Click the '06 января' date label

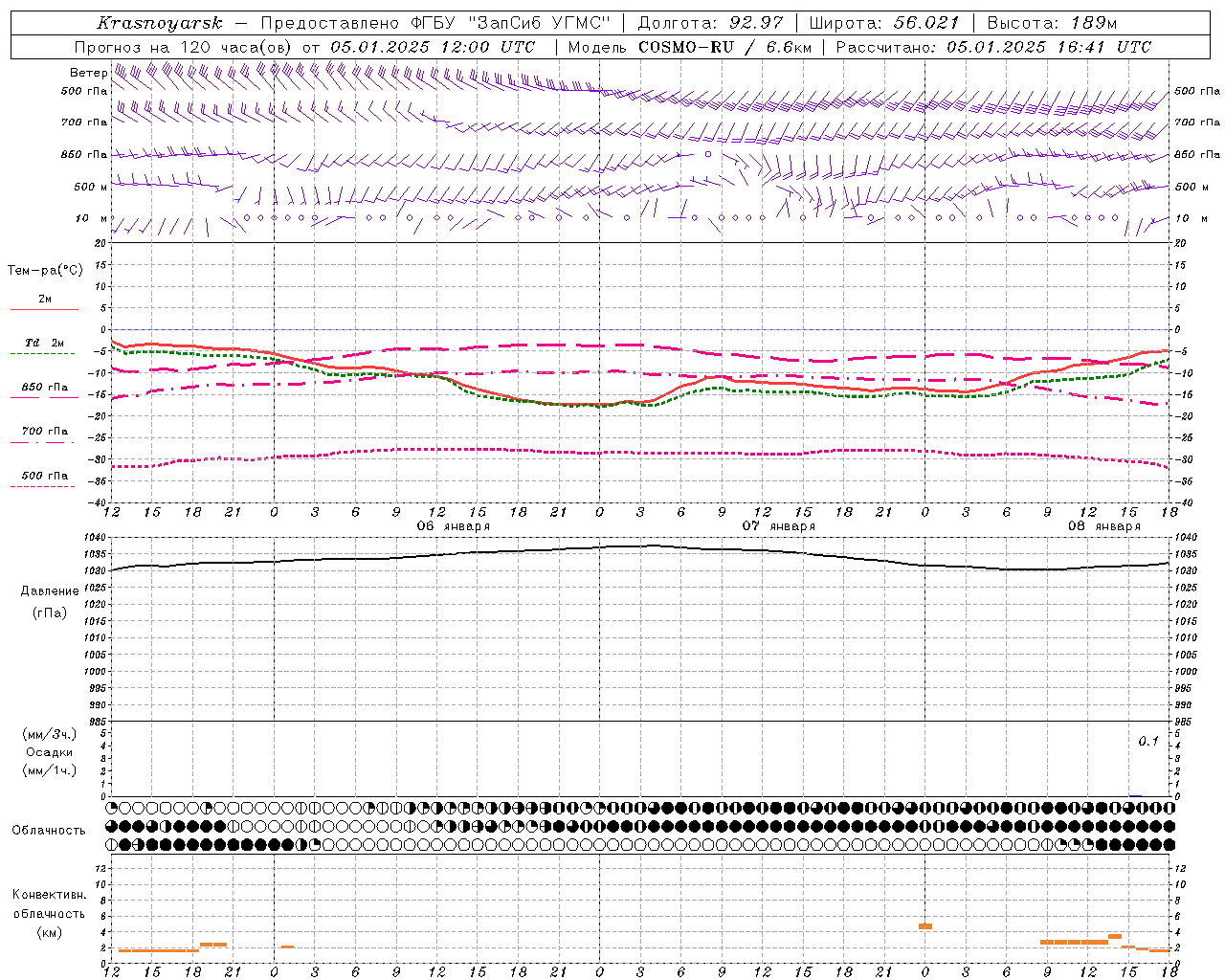454,526
